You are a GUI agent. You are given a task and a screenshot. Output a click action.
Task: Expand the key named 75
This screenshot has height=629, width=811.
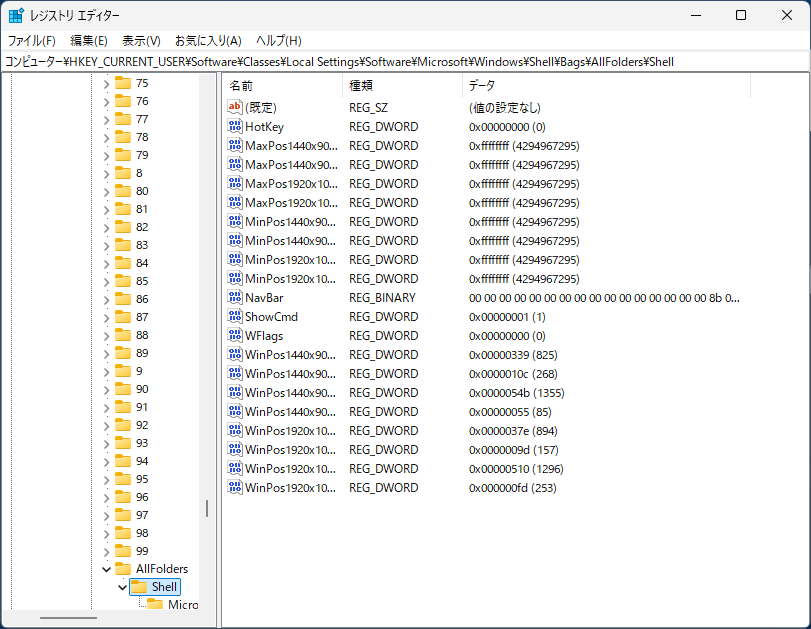coord(107,83)
